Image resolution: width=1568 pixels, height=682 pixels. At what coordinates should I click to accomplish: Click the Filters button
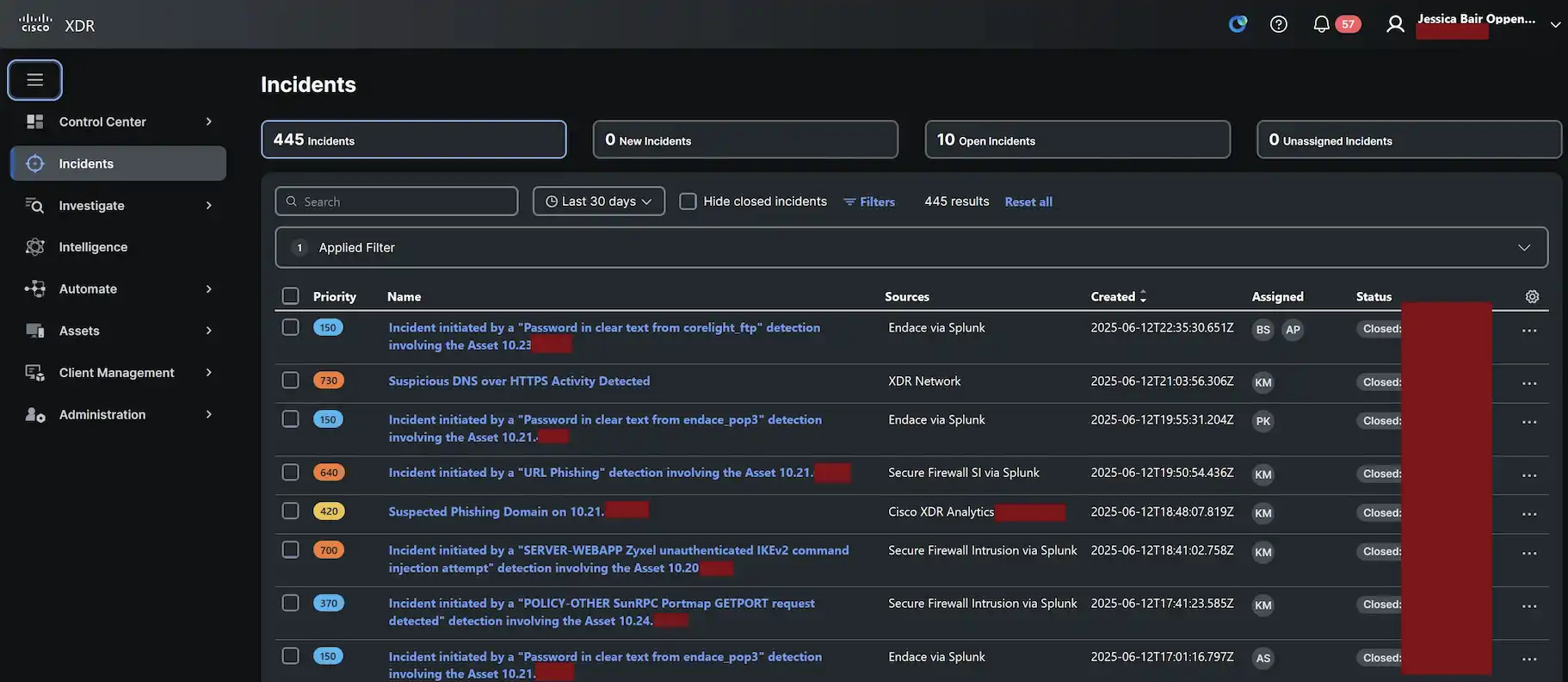pyautogui.click(x=869, y=201)
